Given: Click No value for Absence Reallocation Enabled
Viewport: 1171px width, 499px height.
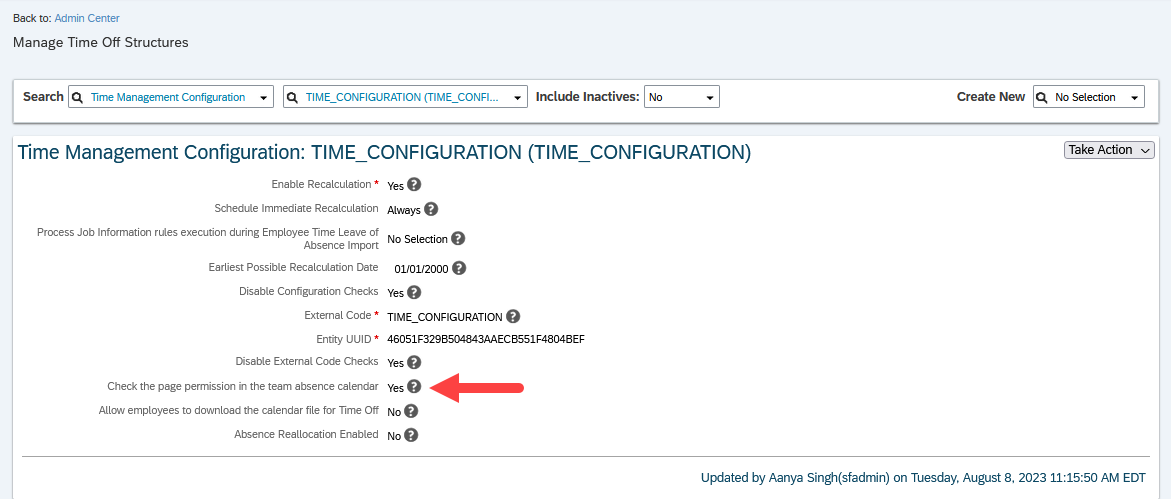Looking at the screenshot, I should pos(394,436).
